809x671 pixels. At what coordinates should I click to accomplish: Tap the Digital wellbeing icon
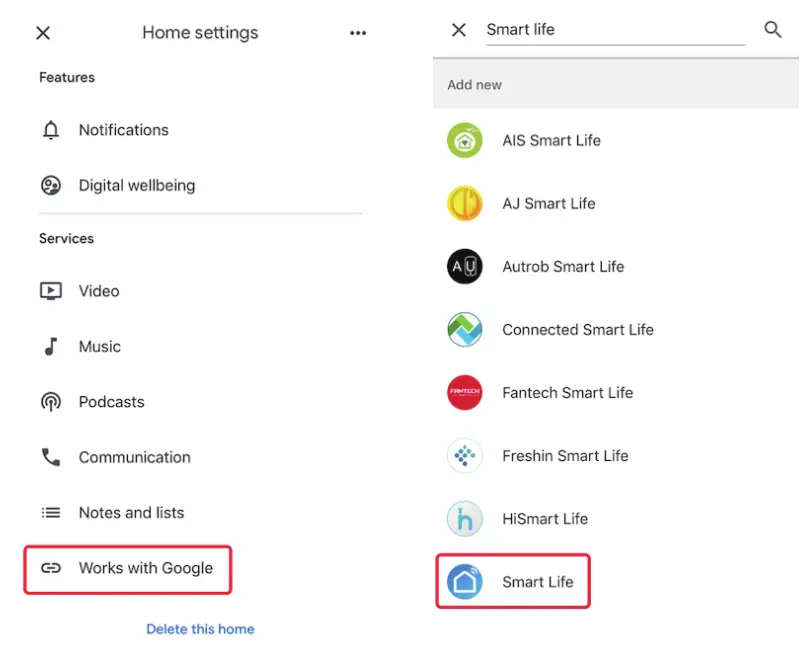click(51, 185)
